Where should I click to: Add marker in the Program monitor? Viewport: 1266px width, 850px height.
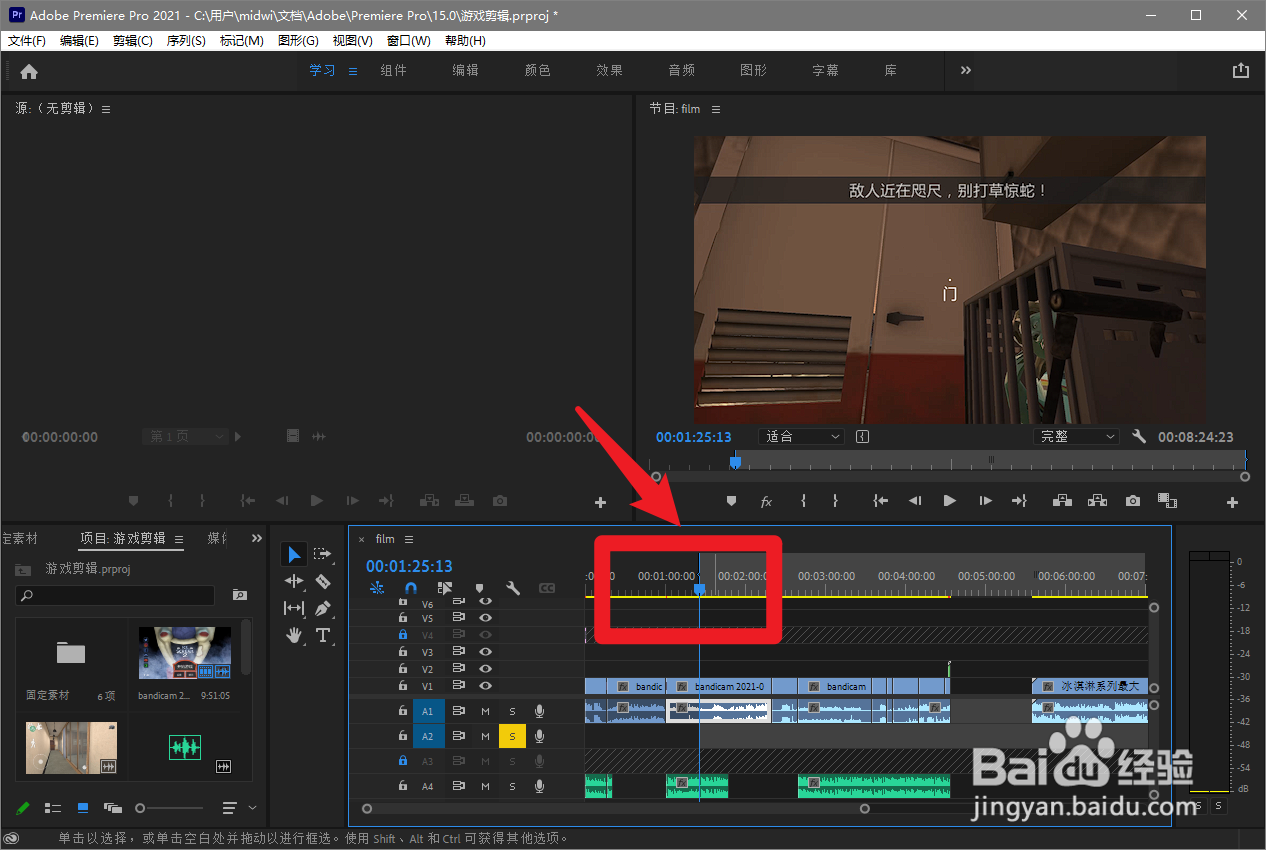(x=731, y=501)
